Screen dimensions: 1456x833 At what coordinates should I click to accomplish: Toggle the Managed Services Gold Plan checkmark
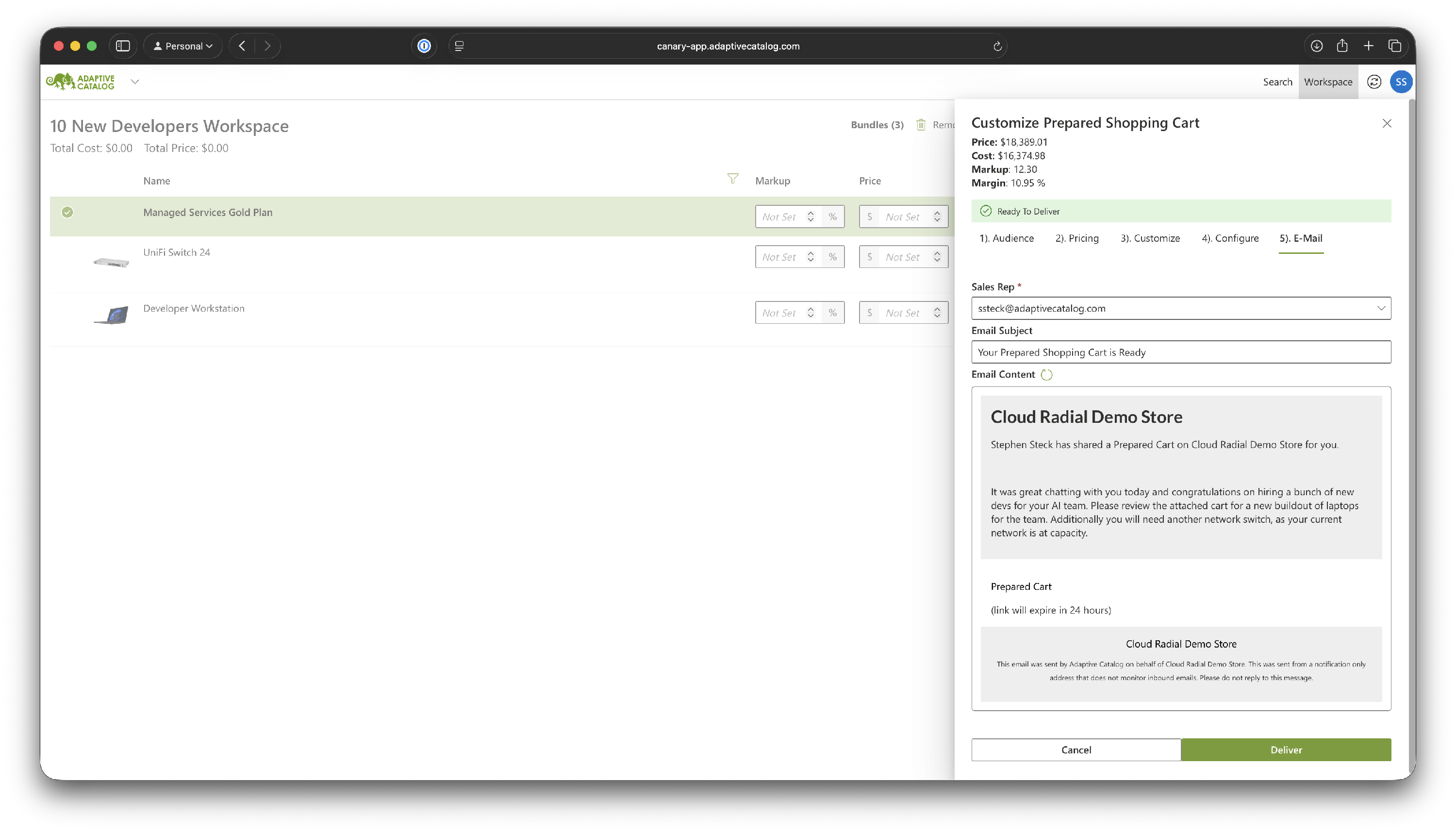(x=67, y=212)
